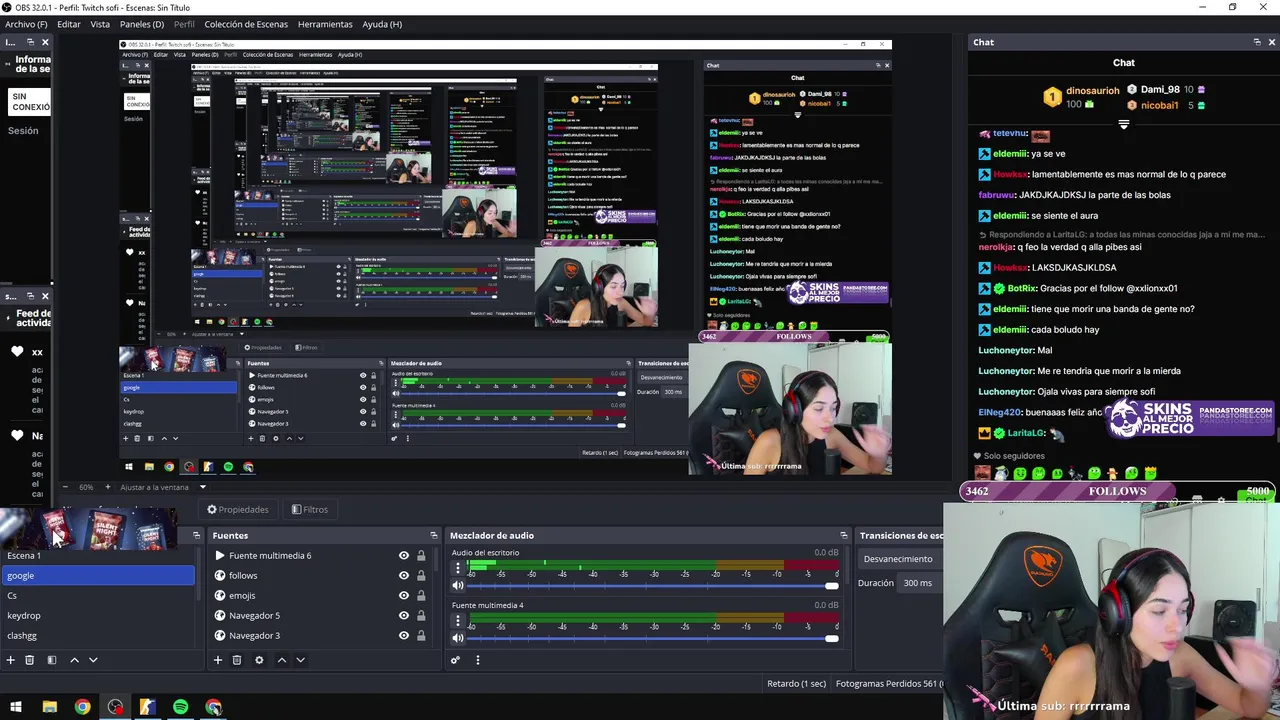Open the Editar menu
The image size is (1280, 720).
coord(69,24)
